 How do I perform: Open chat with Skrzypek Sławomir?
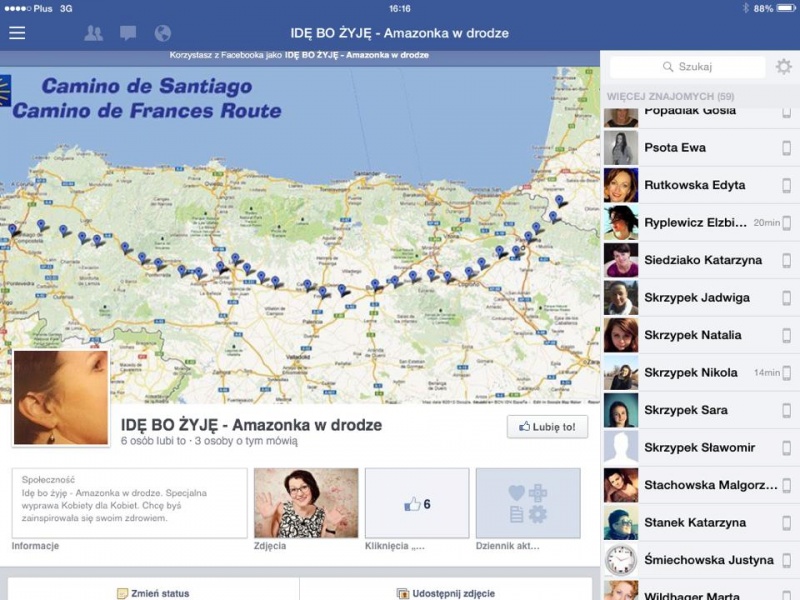[x=700, y=448]
